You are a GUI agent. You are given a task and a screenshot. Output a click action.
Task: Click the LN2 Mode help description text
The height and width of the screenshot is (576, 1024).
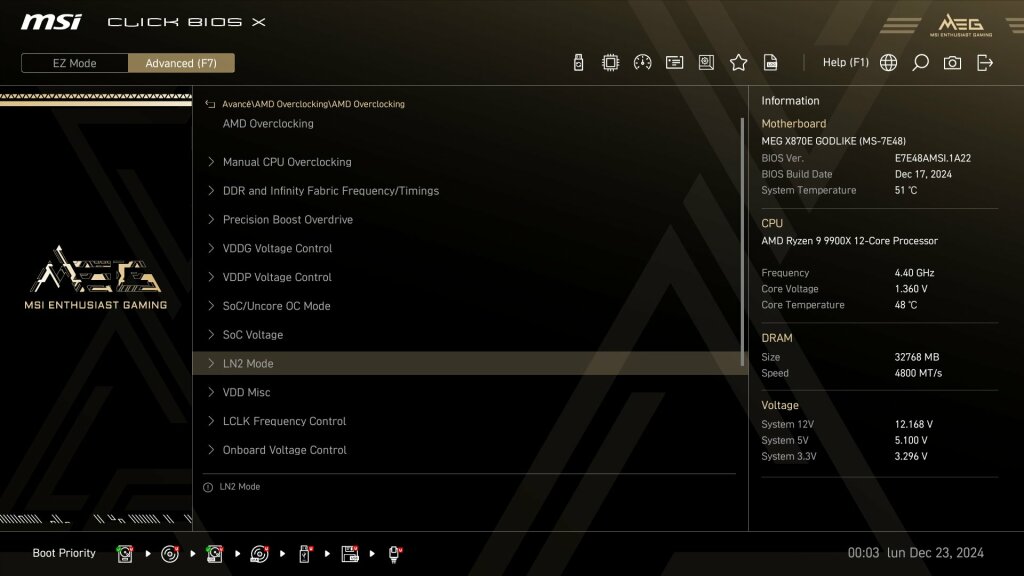(x=240, y=487)
